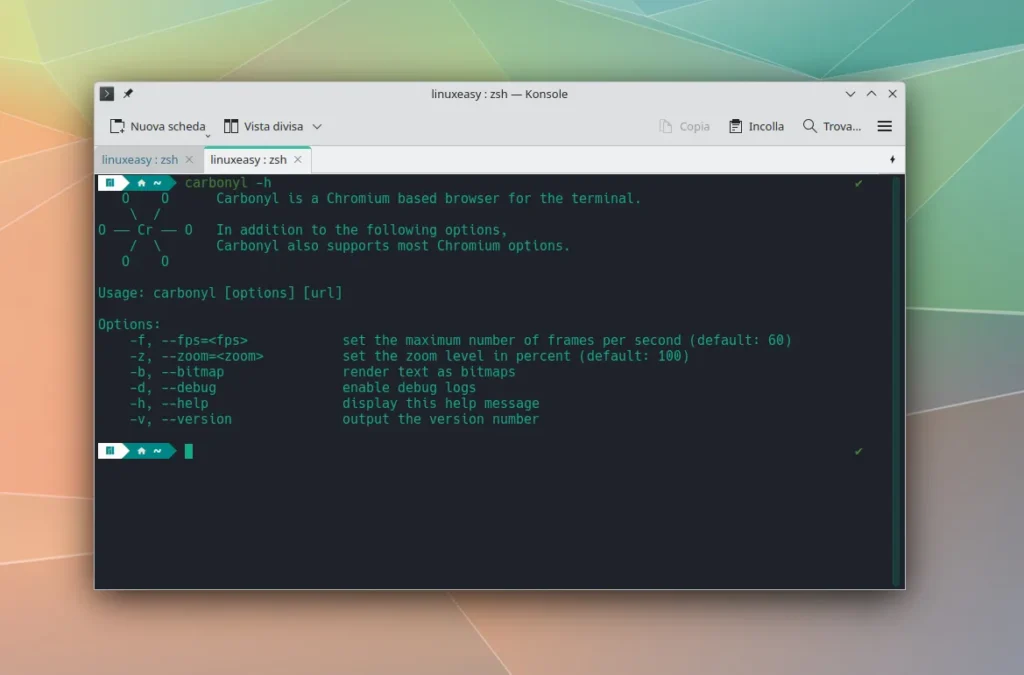Click the Vista divisa split view icon
The width and height of the screenshot is (1024, 675).
(x=231, y=127)
